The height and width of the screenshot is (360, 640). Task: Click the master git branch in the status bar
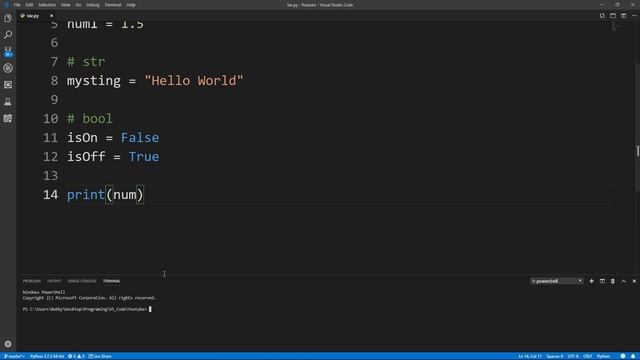coord(14,356)
